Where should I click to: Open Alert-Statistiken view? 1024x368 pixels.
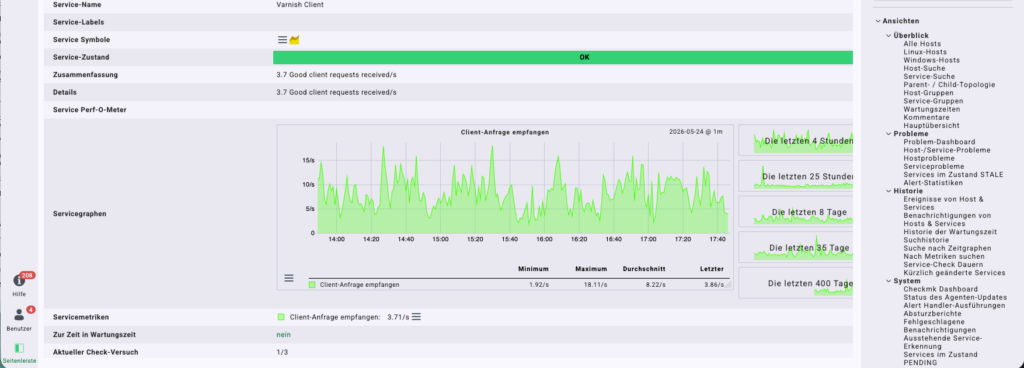point(933,183)
